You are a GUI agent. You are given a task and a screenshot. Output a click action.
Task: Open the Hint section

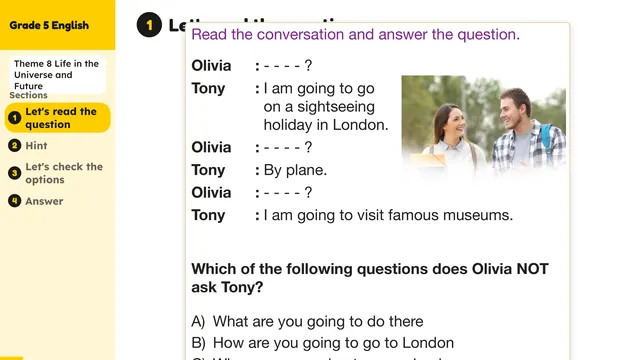36,146
